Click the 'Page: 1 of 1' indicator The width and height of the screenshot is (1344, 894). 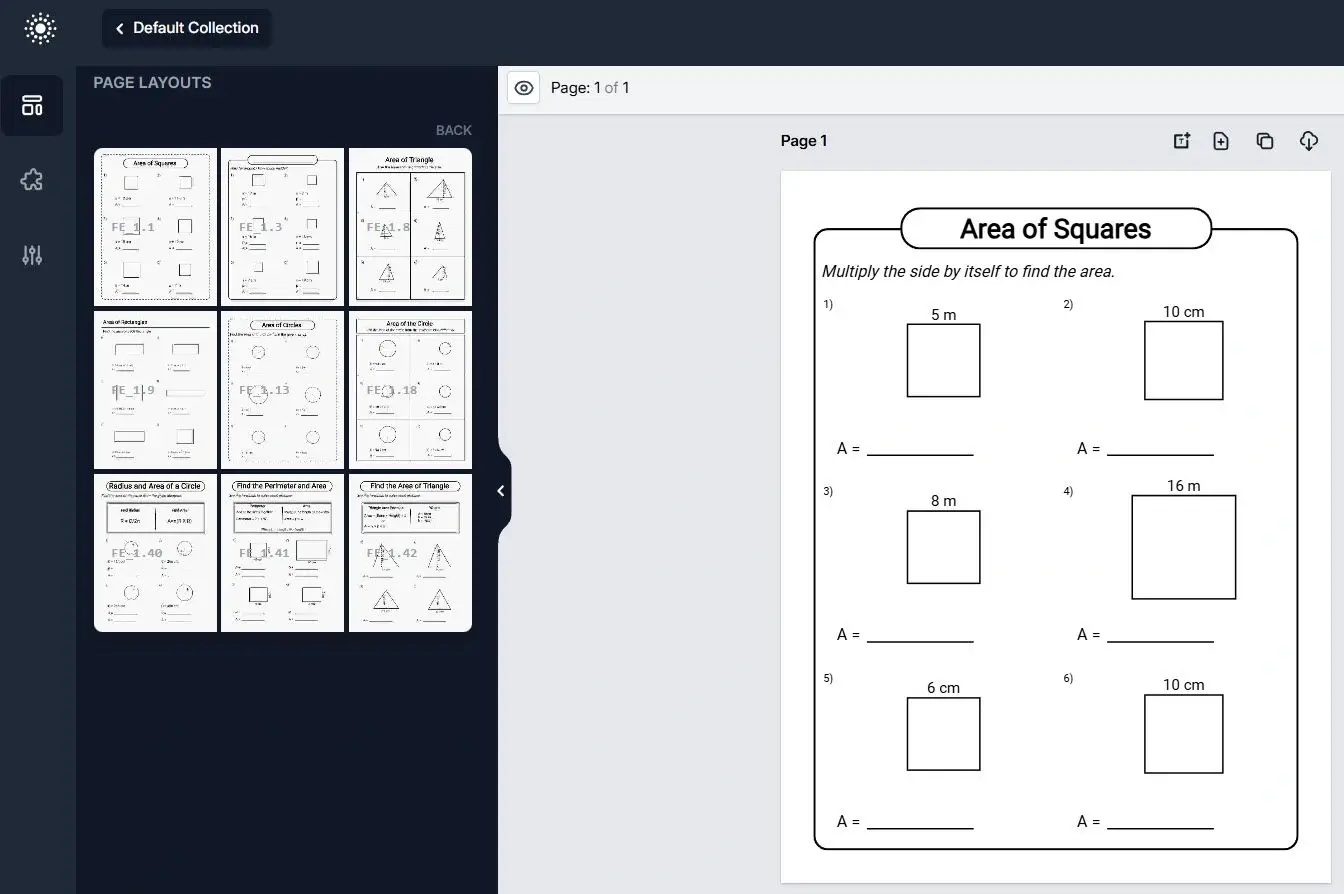coord(590,88)
